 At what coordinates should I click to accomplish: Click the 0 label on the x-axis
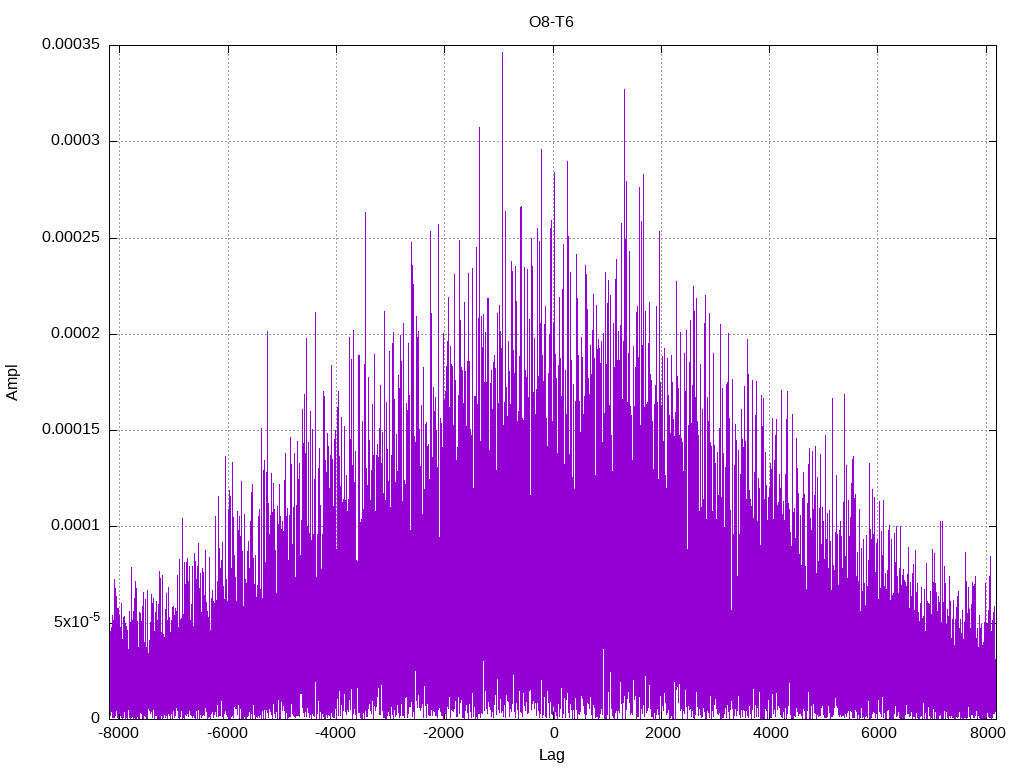(554, 733)
